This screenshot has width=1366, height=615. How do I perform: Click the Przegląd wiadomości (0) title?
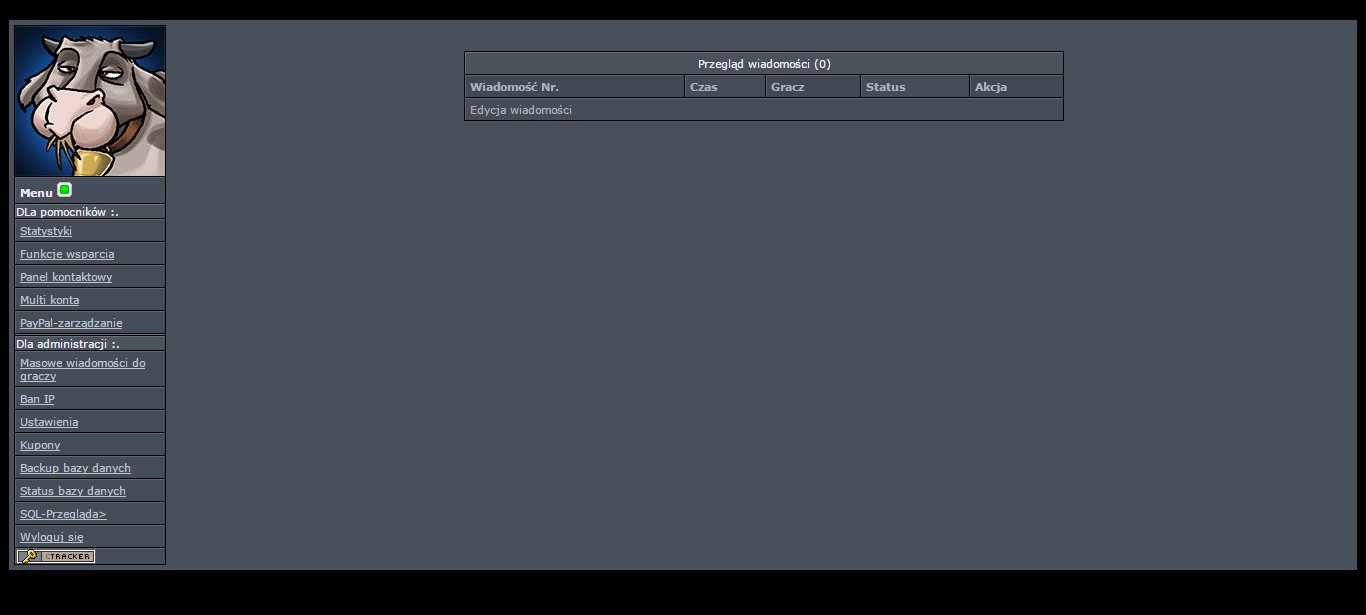click(764, 64)
